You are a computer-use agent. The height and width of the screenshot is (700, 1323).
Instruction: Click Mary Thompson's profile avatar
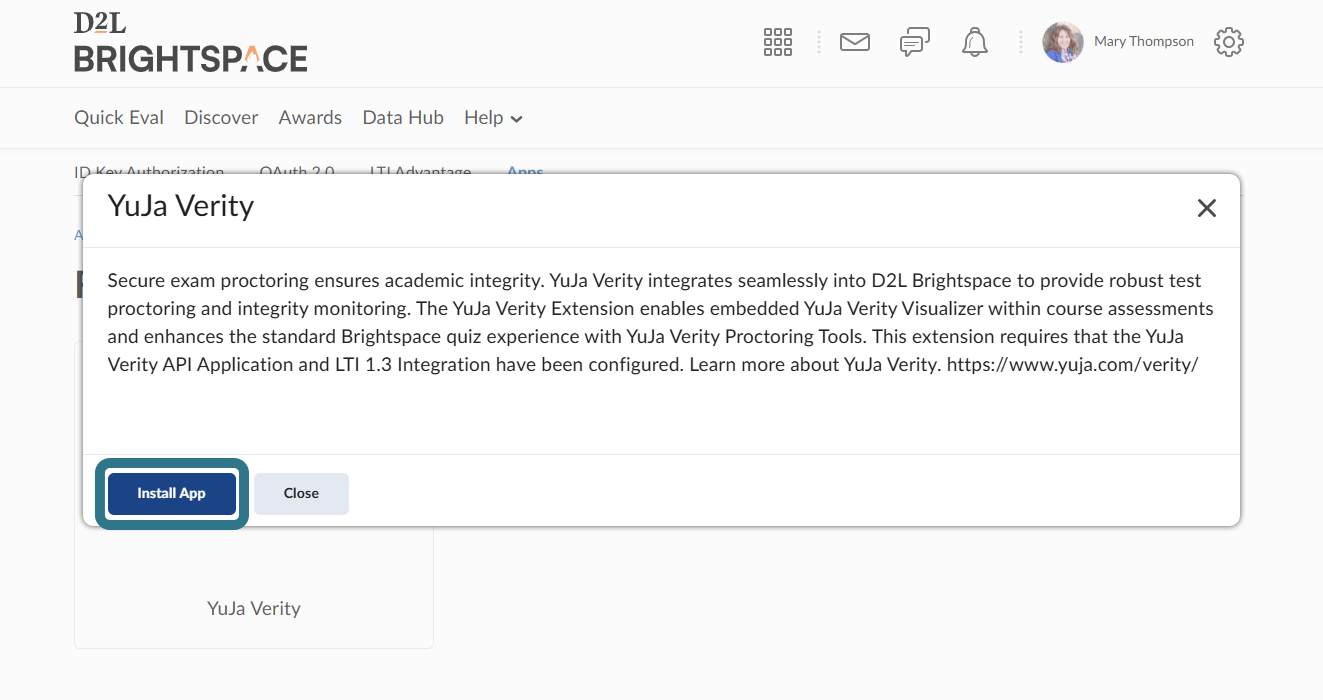1063,42
